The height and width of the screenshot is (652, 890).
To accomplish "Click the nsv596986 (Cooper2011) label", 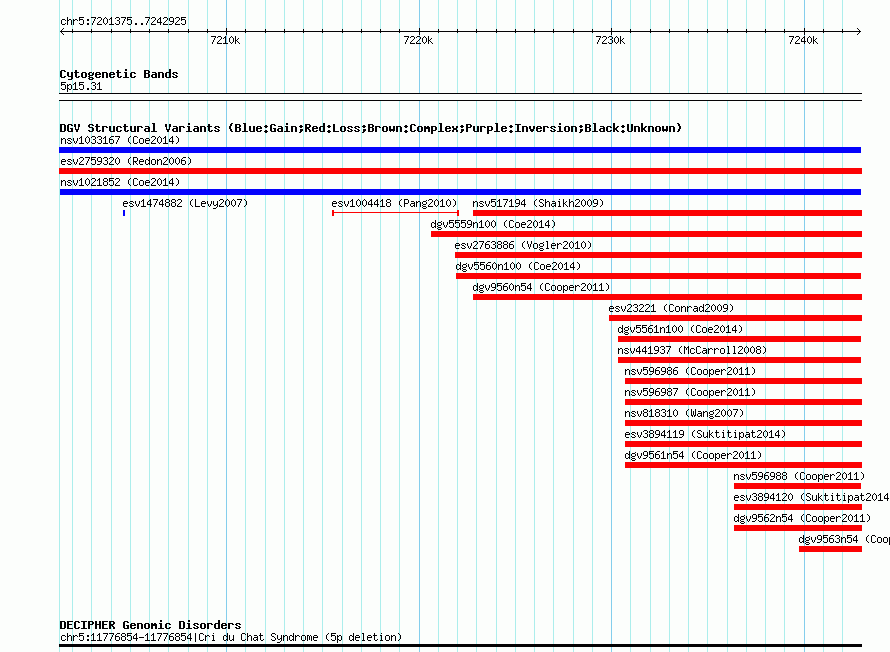I will point(690,371).
